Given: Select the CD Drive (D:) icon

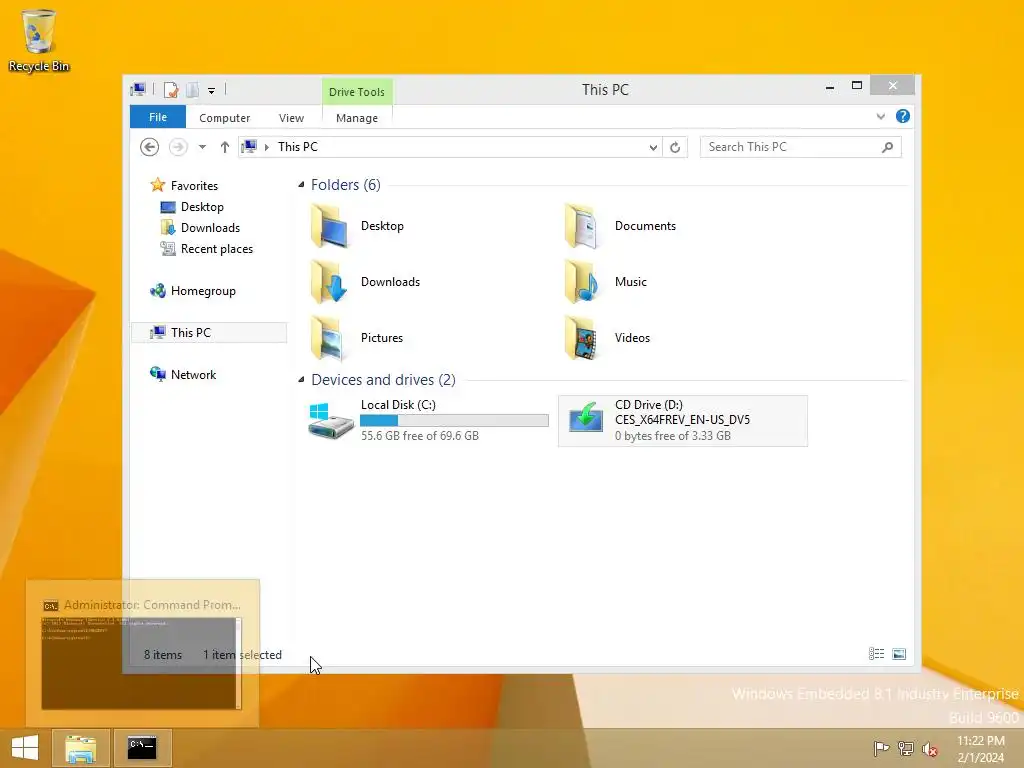Looking at the screenshot, I should (x=586, y=418).
